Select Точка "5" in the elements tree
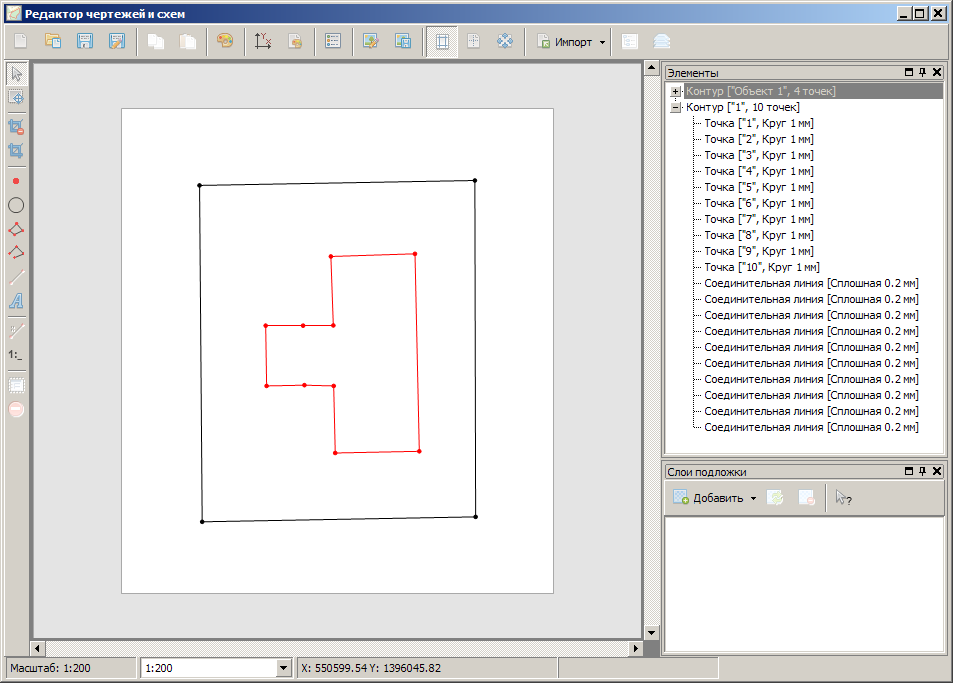Image resolution: width=953 pixels, height=683 pixels. pyautogui.click(x=758, y=187)
